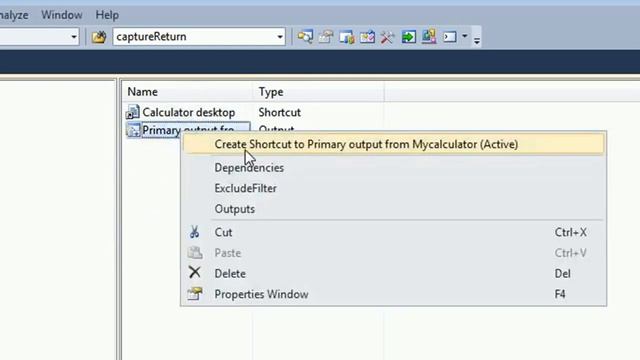
Task: Open the Solution Explorer toolbar icon
Action: tap(305, 37)
